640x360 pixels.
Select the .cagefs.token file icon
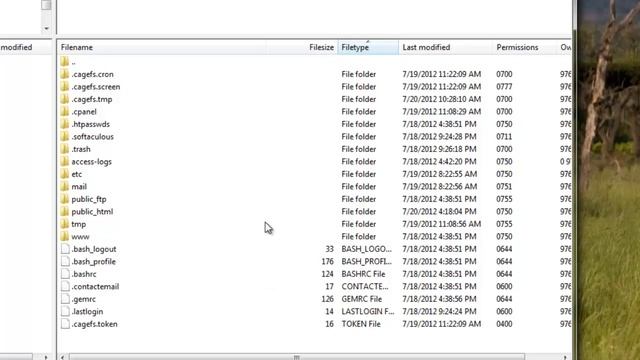[65, 324]
